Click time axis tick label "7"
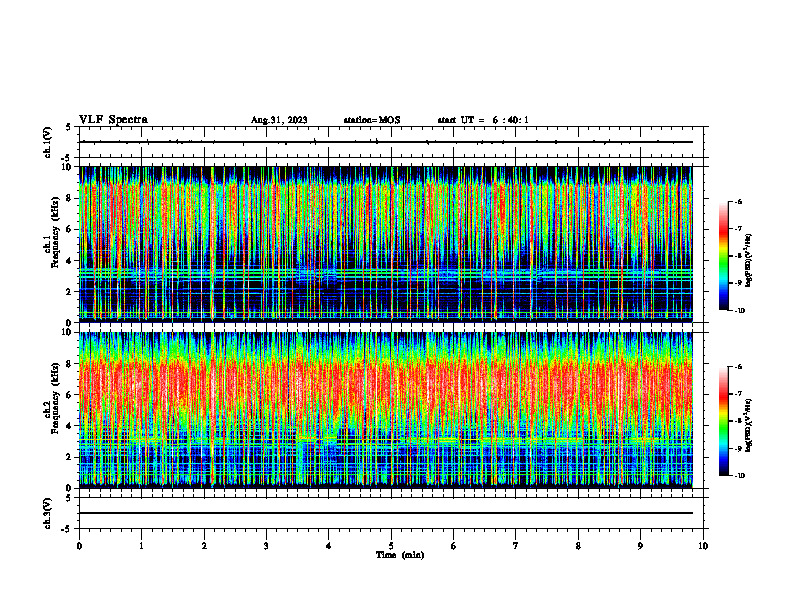The image size is (792, 612). pos(516,546)
